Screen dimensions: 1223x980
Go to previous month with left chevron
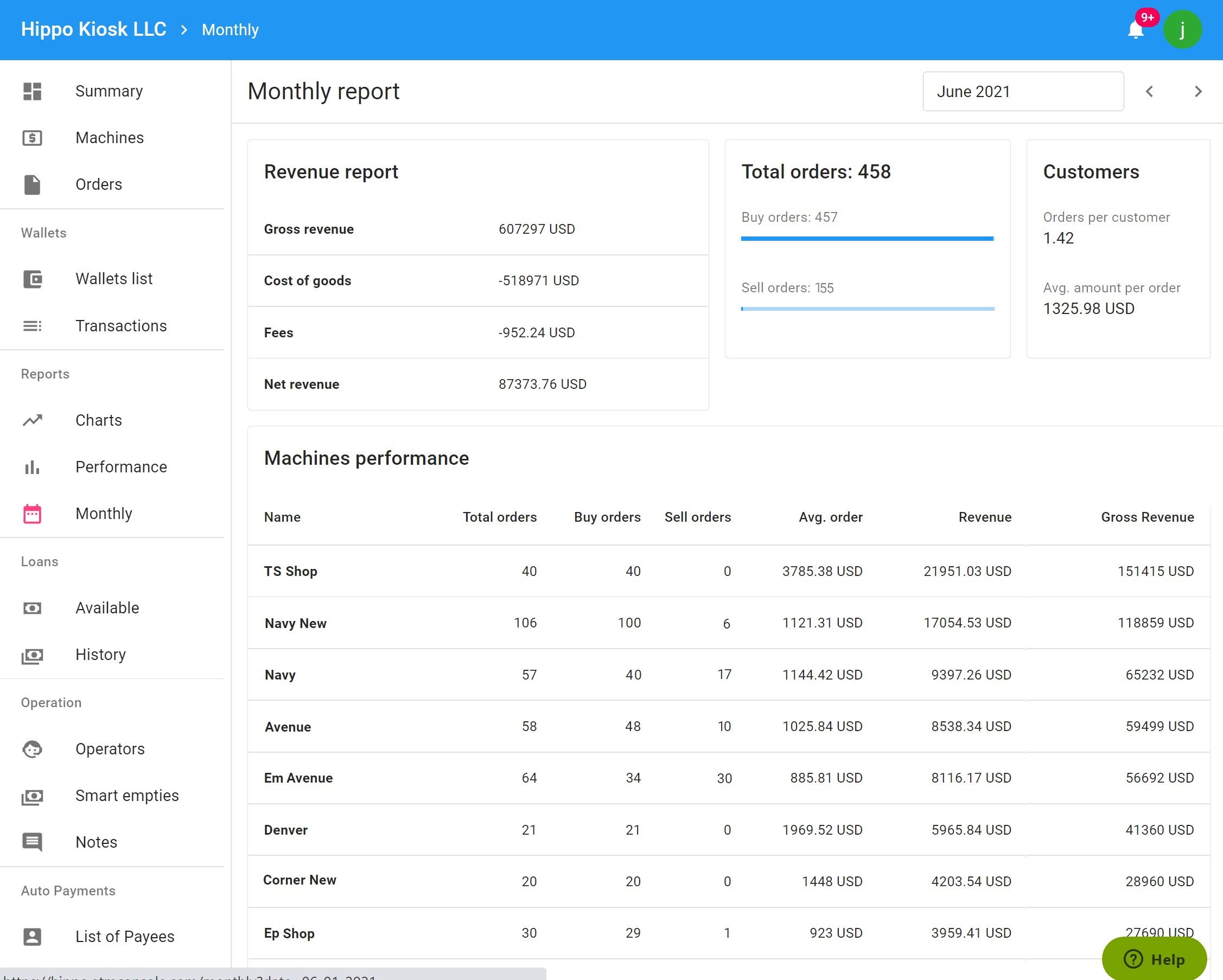pos(1149,91)
